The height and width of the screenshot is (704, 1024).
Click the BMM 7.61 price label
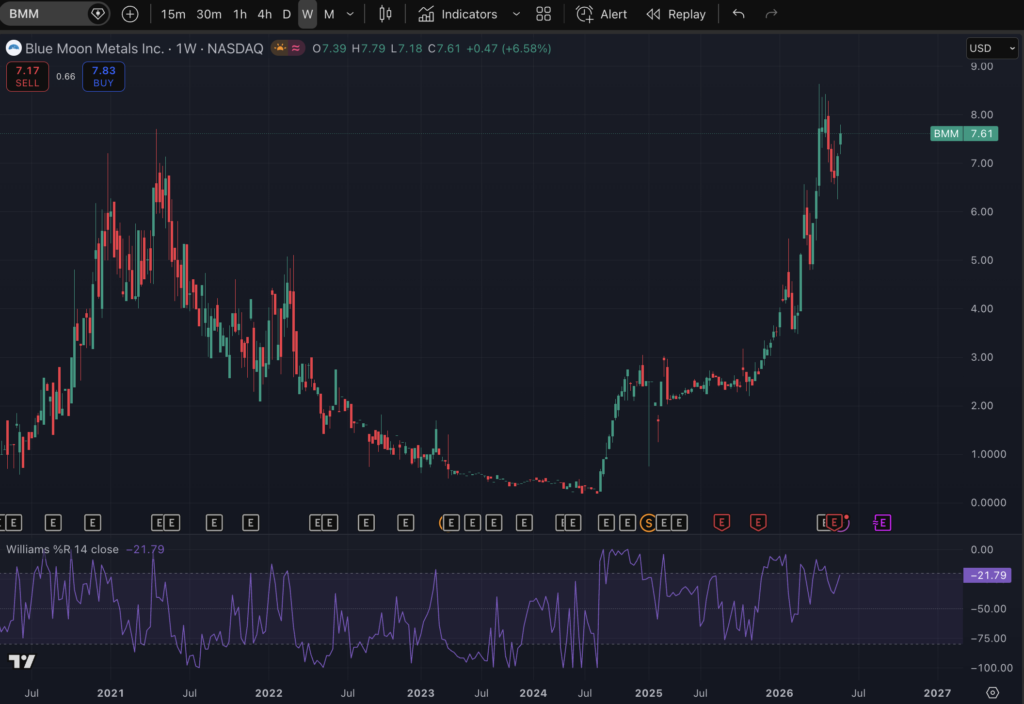click(x=964, y=134)
